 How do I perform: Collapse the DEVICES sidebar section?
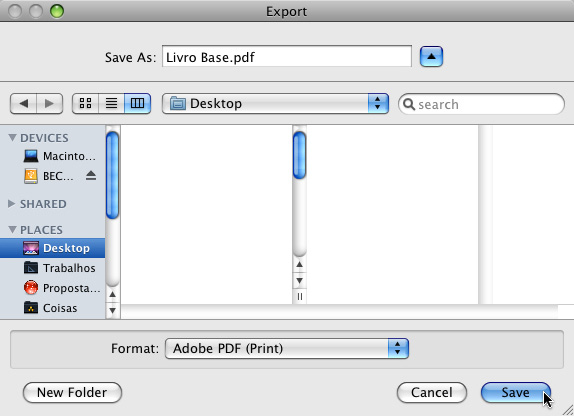12,138
